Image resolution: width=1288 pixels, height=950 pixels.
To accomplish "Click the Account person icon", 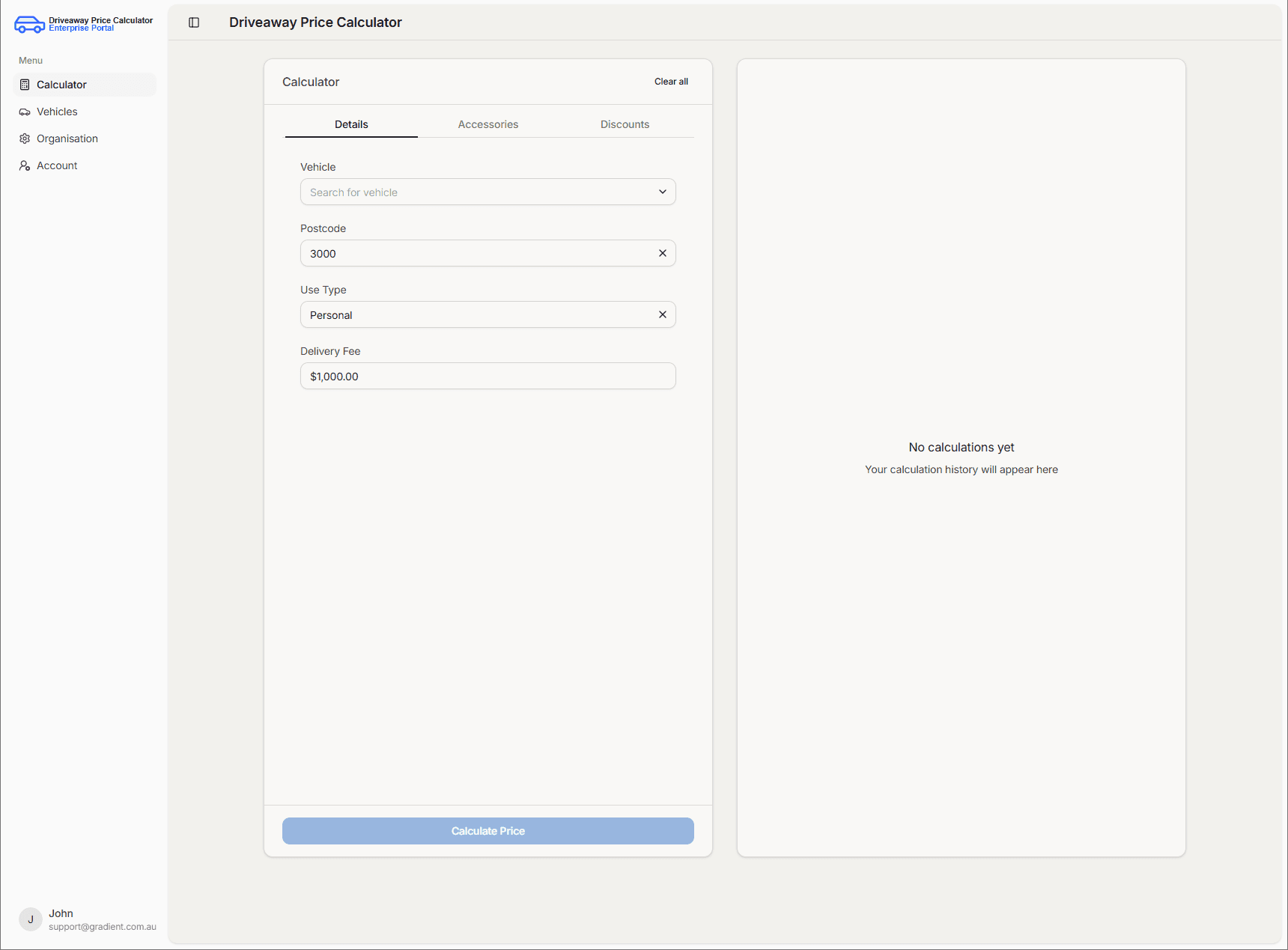I will [25, 165].
